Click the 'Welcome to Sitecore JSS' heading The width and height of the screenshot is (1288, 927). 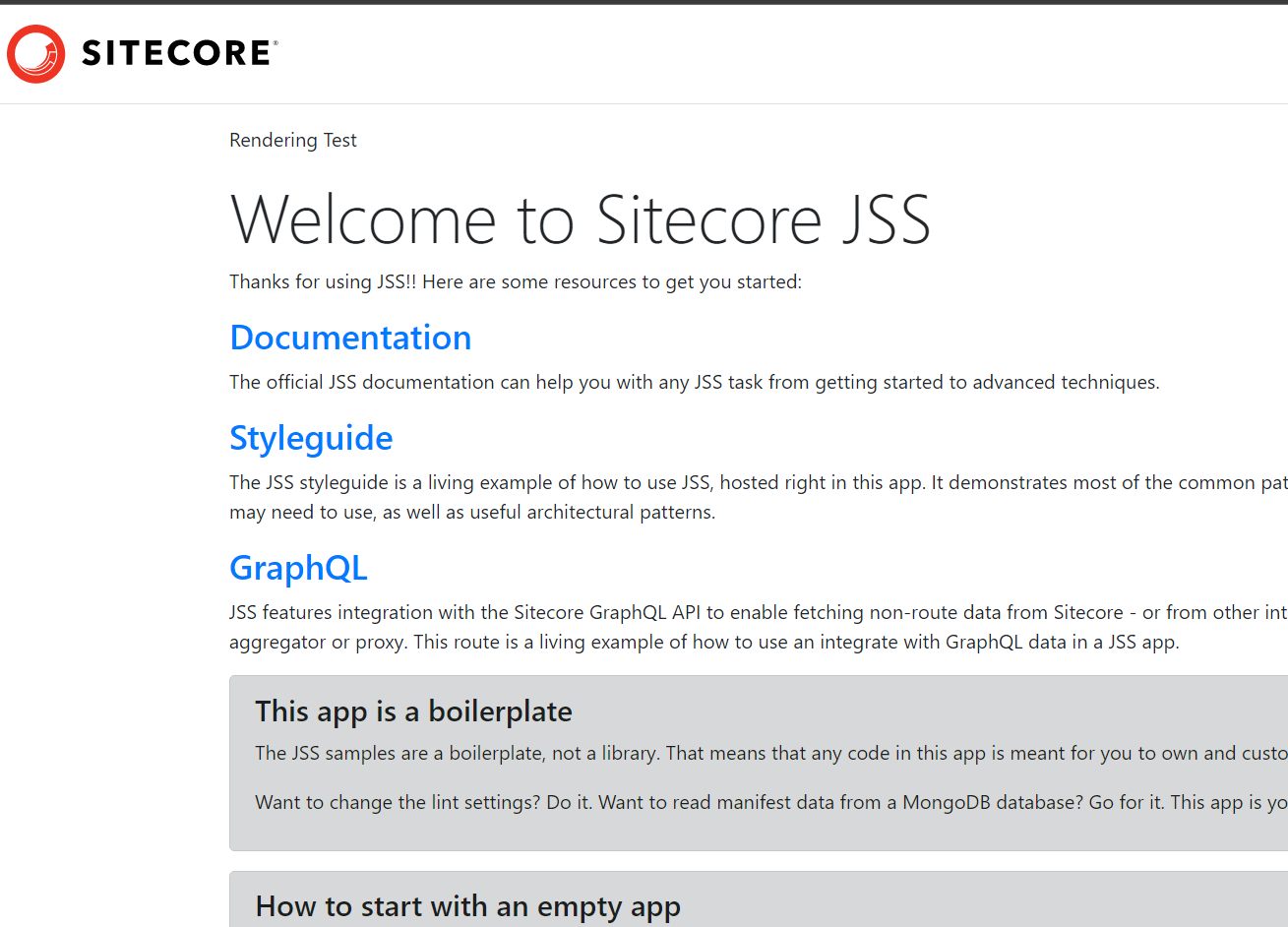click(x=581, y=218)
